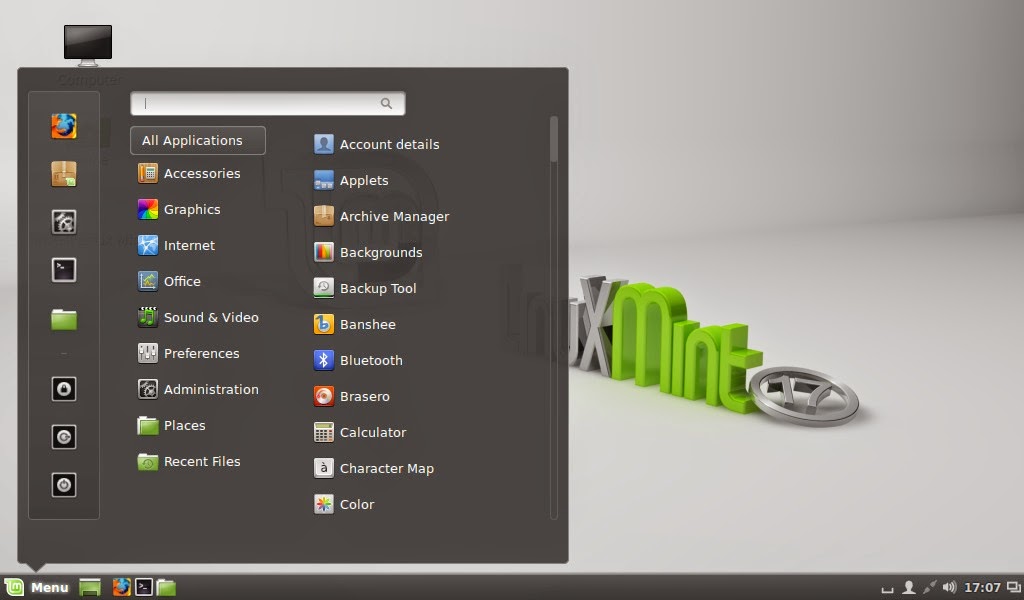1024x600 pixels.
Task: Choose the Administration category
Action: click(198, 389)
